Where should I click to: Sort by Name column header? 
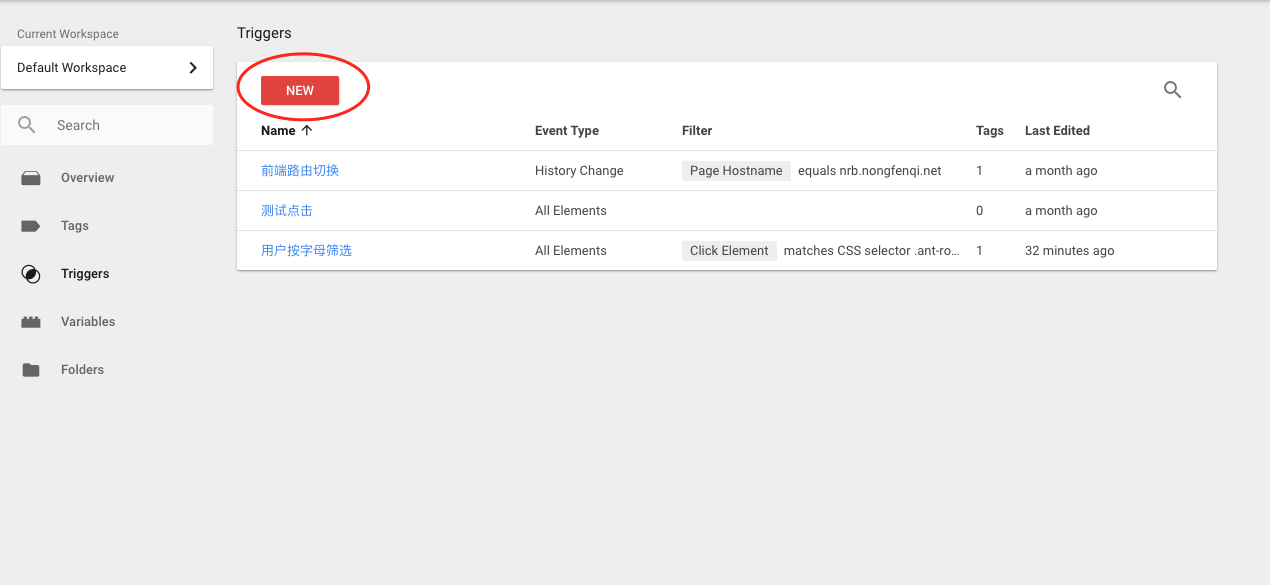coord(278,131)
